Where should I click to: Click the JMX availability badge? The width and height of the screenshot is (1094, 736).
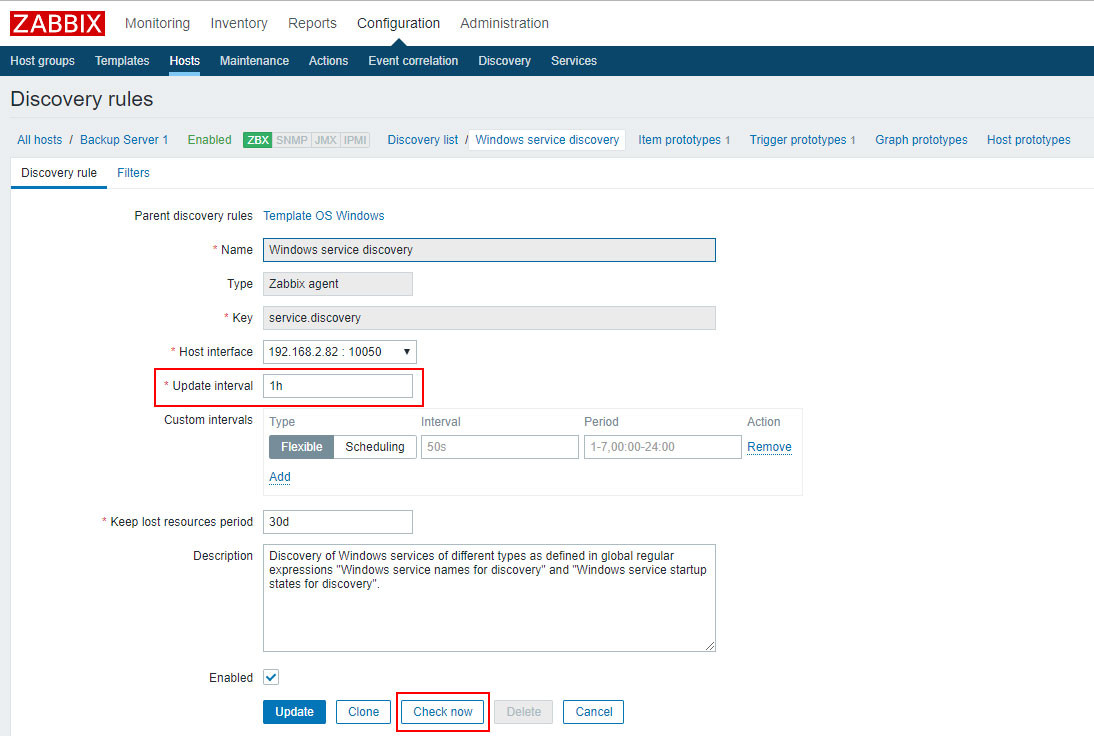tap(325, 140)
